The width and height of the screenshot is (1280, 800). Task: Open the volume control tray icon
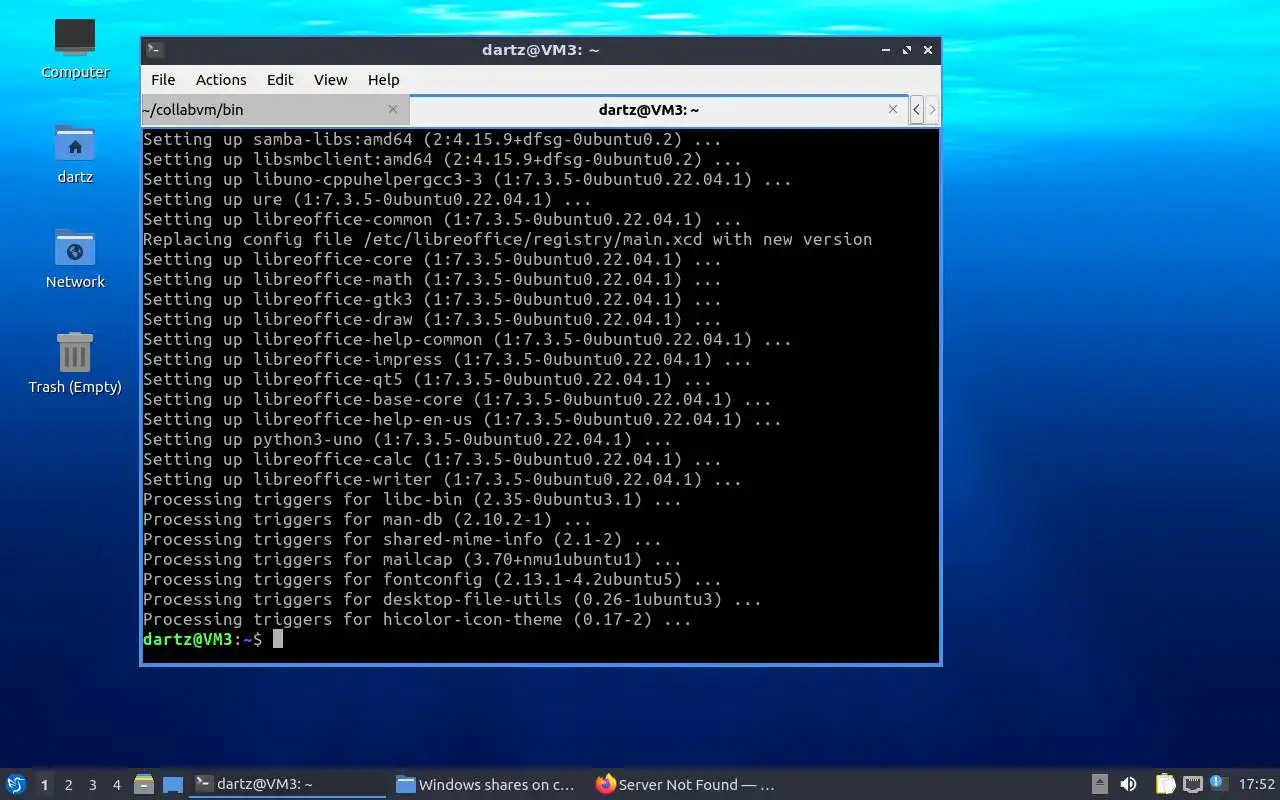coord(1128,785)
